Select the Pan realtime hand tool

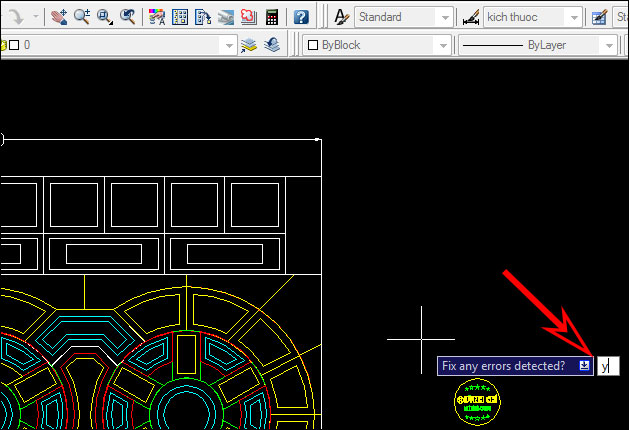60,17
